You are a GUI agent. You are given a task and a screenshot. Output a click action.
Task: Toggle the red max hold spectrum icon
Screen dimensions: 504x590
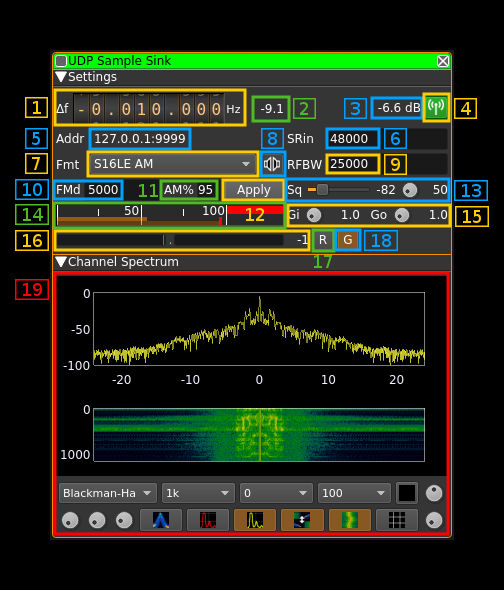click(208, 520)
